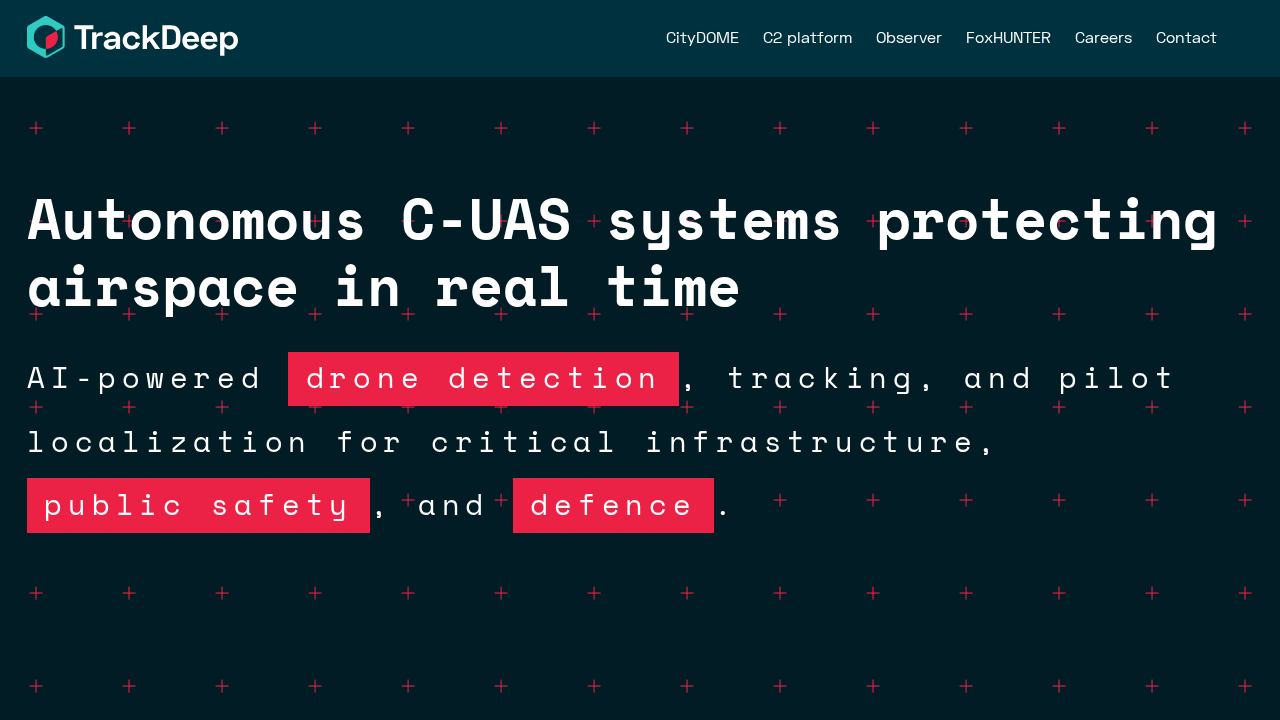The image size is (1280, 720).
Task: Open the C2 platform menu item
Action: tap(807, 38)
